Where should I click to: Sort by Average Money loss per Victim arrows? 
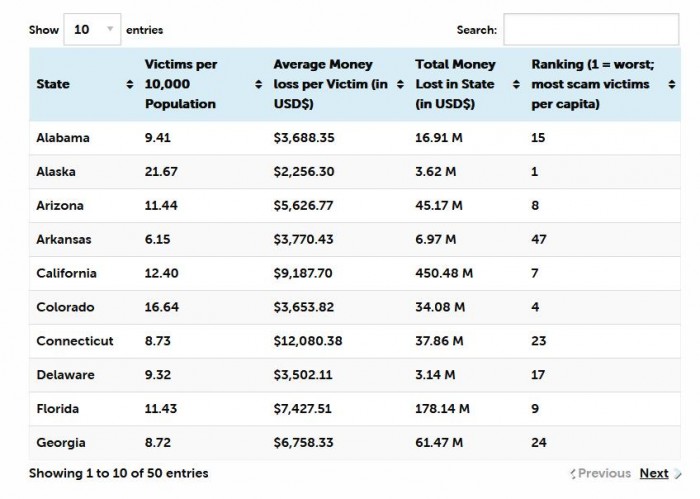coord(401,85)
